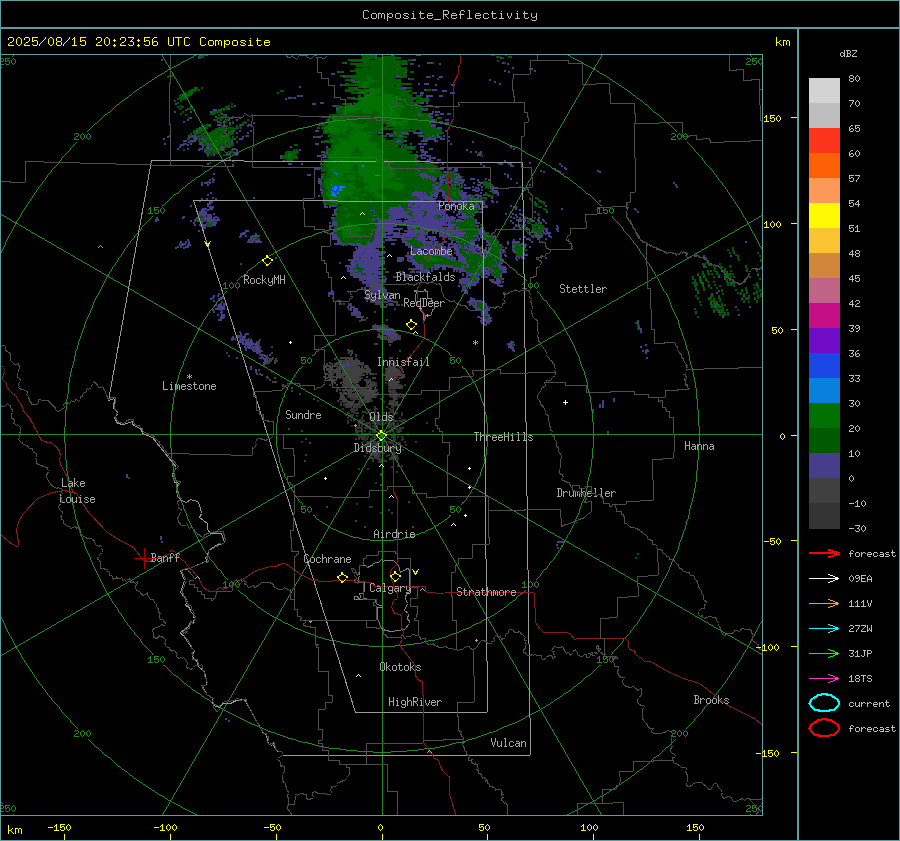900x841 pixels.
Task: Click the Ponoka city label
Action: coord(456,206)
